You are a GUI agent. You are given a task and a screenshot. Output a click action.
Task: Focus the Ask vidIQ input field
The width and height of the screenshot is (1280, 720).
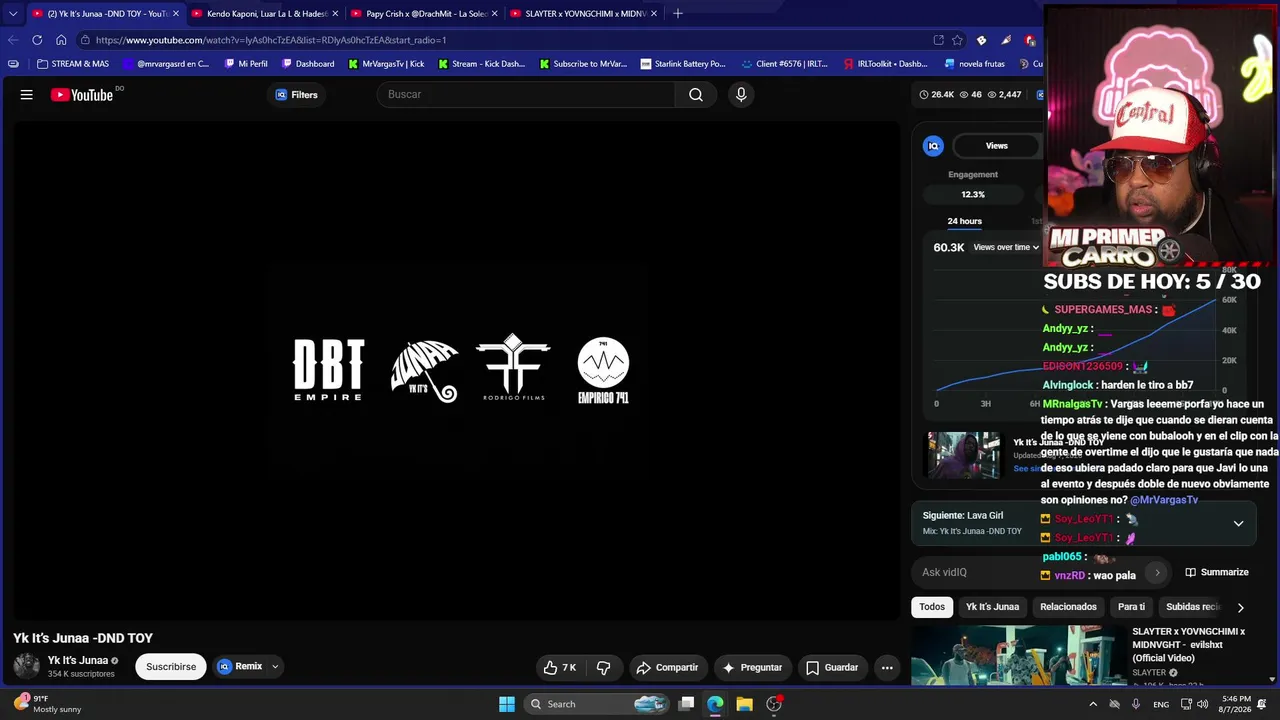1030,572
